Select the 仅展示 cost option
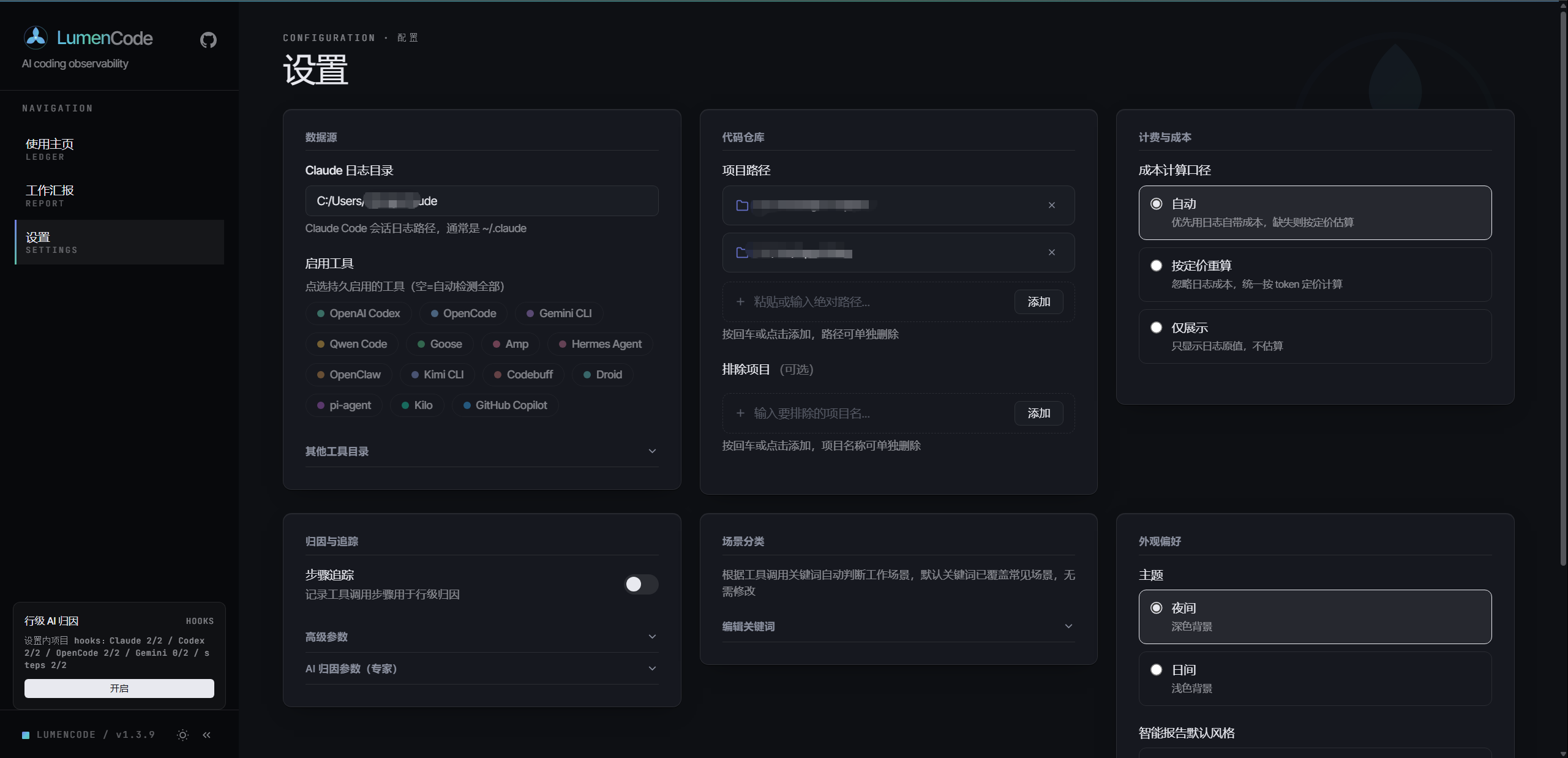This screenshot has width=1568, height=758. click(x=1315, y=336)
